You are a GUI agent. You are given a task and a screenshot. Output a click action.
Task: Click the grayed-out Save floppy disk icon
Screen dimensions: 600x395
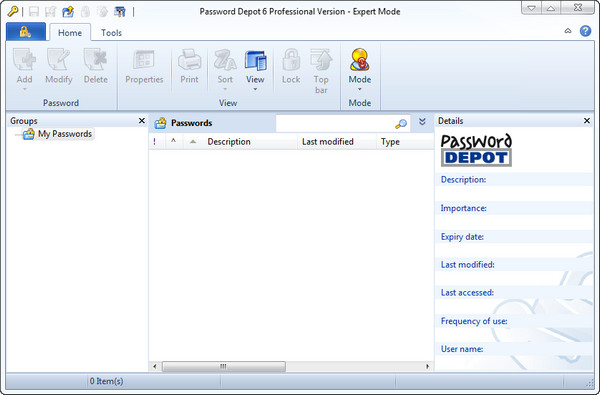(34, 11)
